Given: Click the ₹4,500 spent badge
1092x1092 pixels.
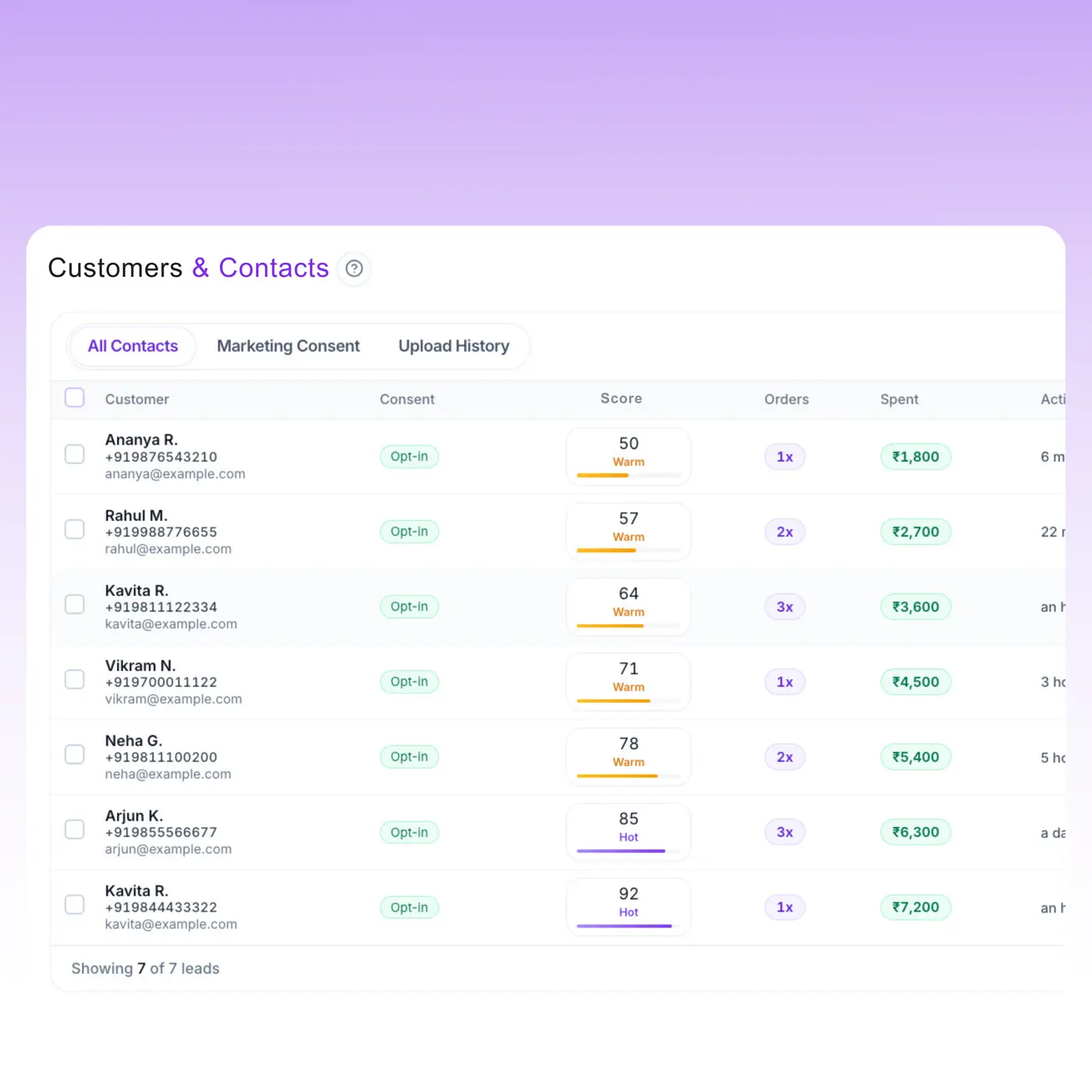Looking at the screenshot, I should 916,682.
